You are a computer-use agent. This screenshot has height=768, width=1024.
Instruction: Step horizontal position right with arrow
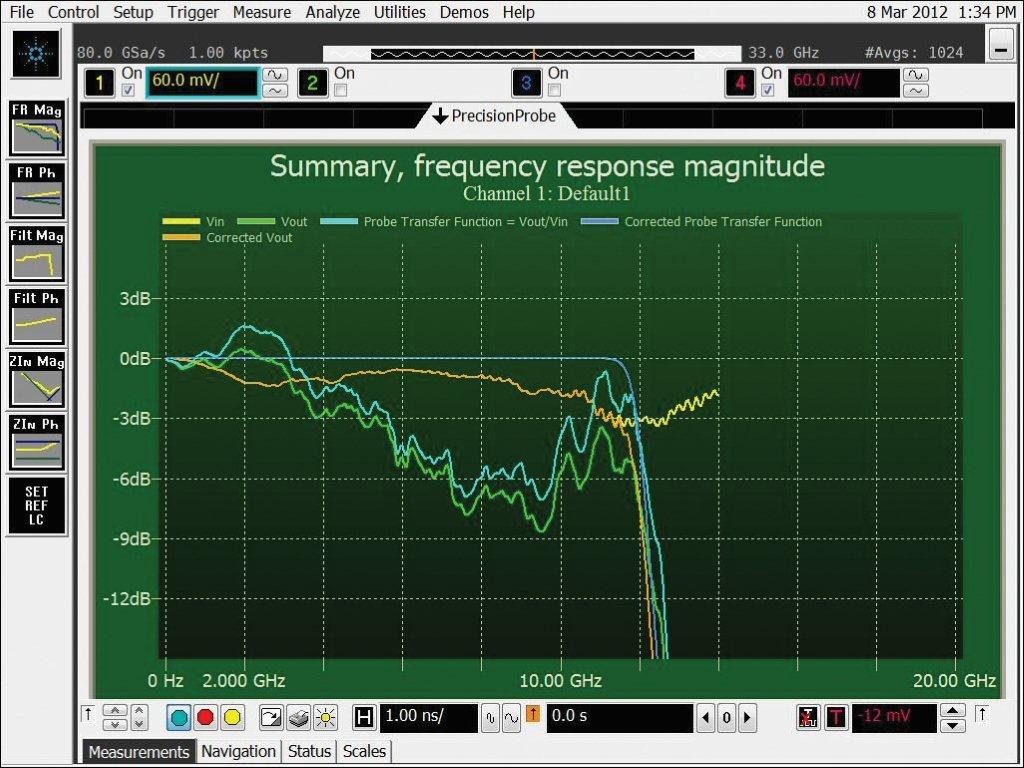tap(746, 717)
